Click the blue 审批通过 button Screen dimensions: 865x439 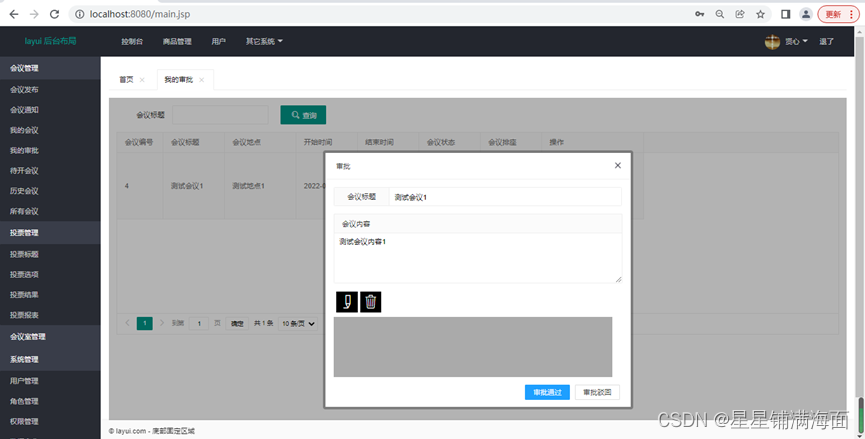(x=547, y=393)
